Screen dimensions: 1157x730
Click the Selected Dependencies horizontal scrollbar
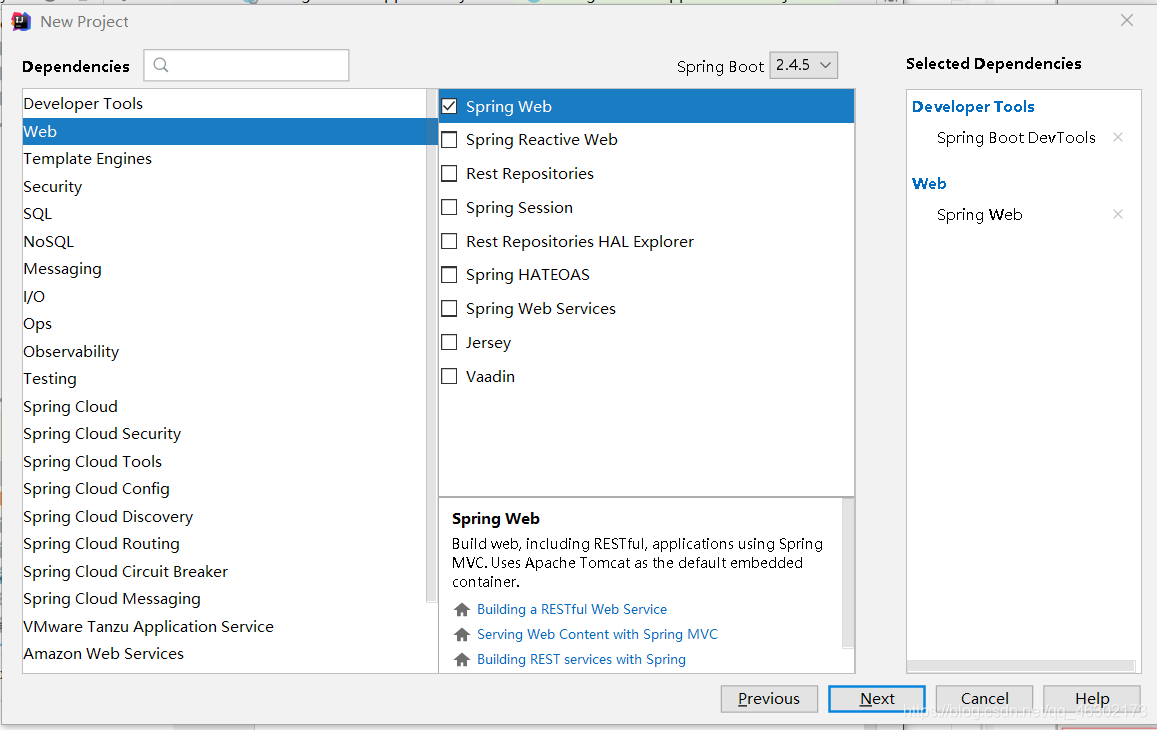(x=1020, y=666)
